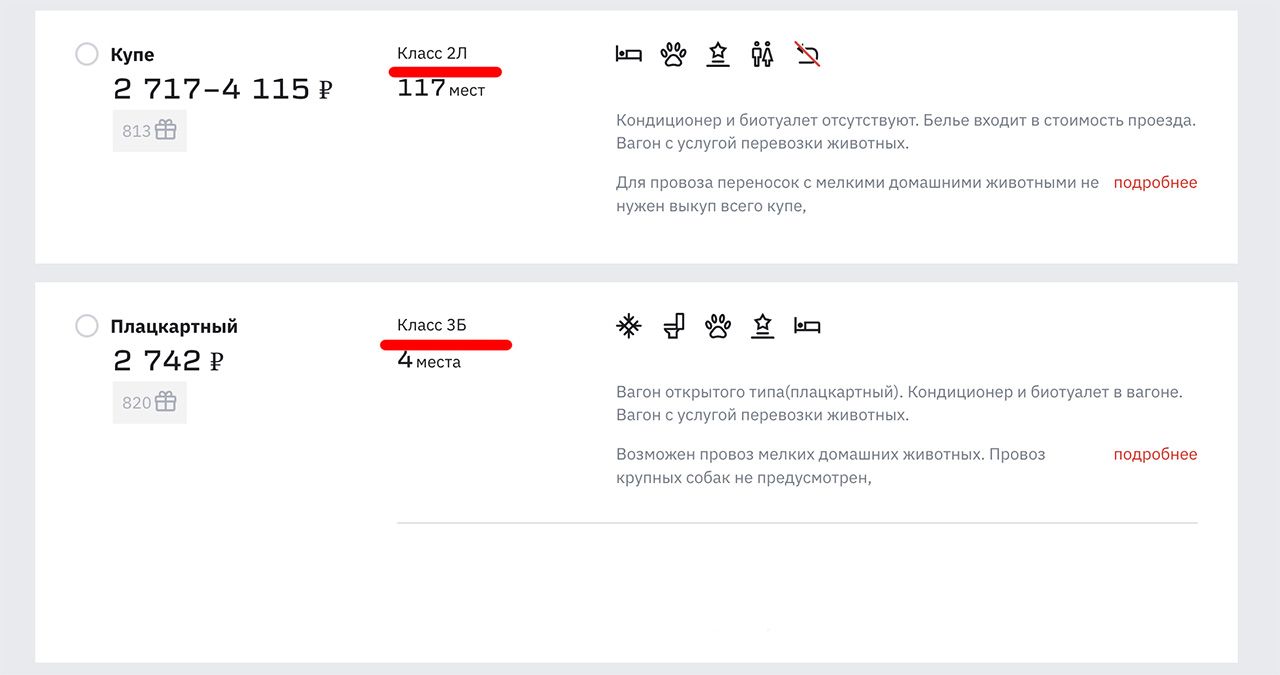This screenshot has height=675, width=1280.
Task: Click the Класс 2Л label
Action: 431,53
